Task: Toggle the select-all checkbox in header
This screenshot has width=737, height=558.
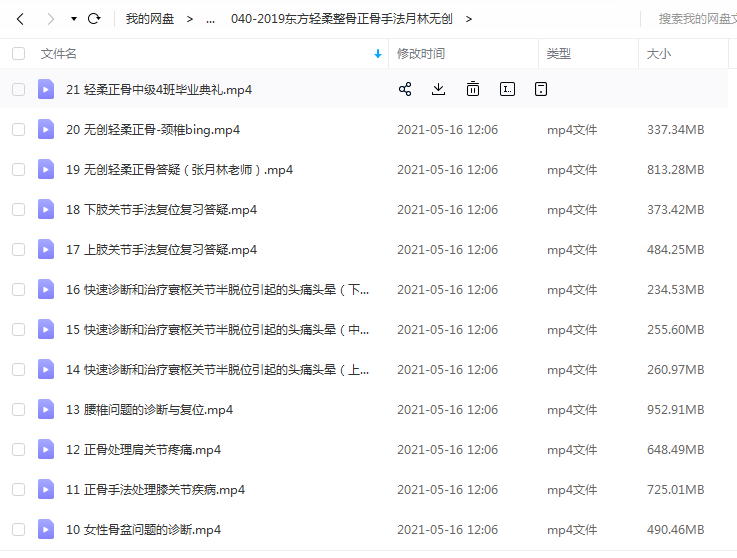Action: point(18,54)
